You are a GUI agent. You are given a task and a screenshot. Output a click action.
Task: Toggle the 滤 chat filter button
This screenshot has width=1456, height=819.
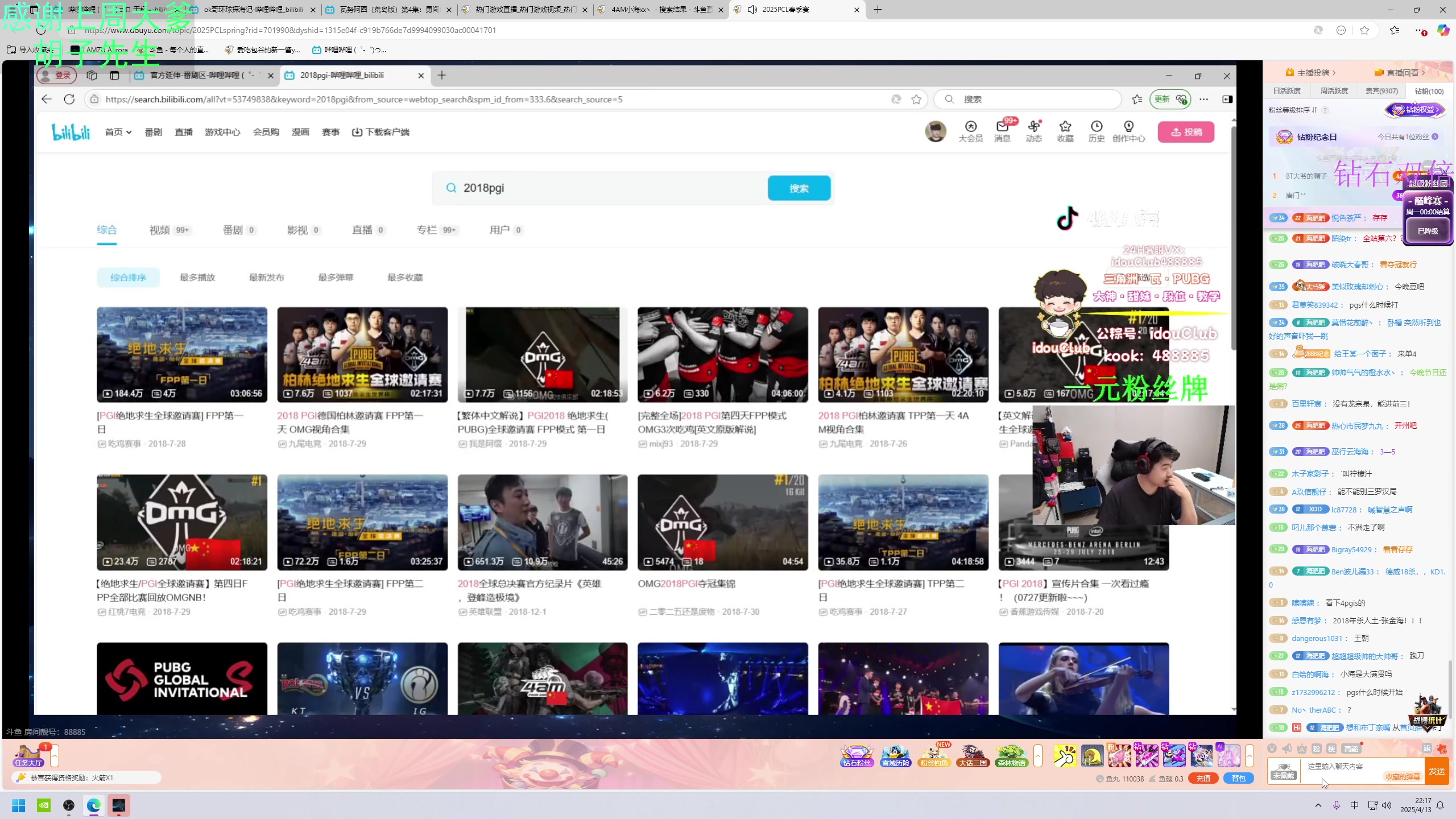click(x=1426, y=748)
